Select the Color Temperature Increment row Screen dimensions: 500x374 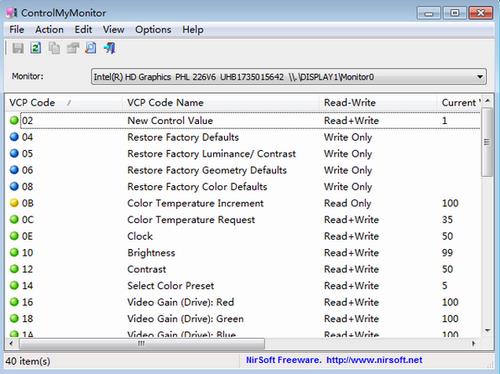[x=243, y=203]
